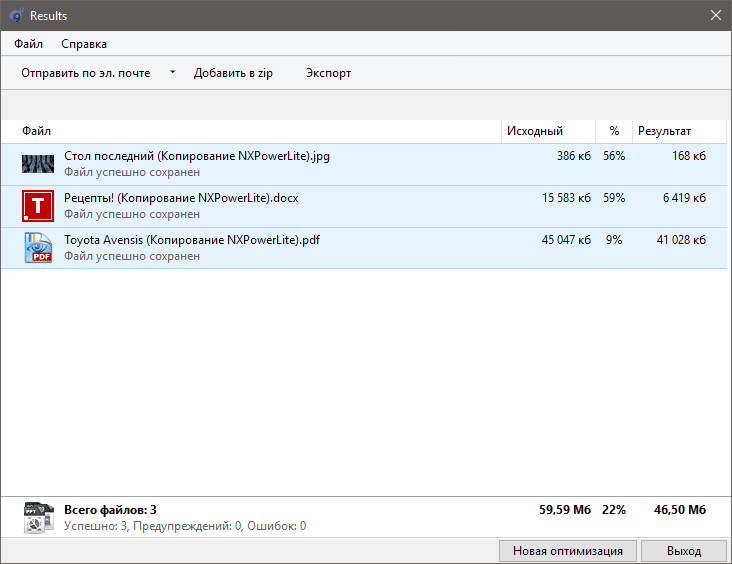
Task: Select the Рецепты! docx file row
Action: point(300,206)
